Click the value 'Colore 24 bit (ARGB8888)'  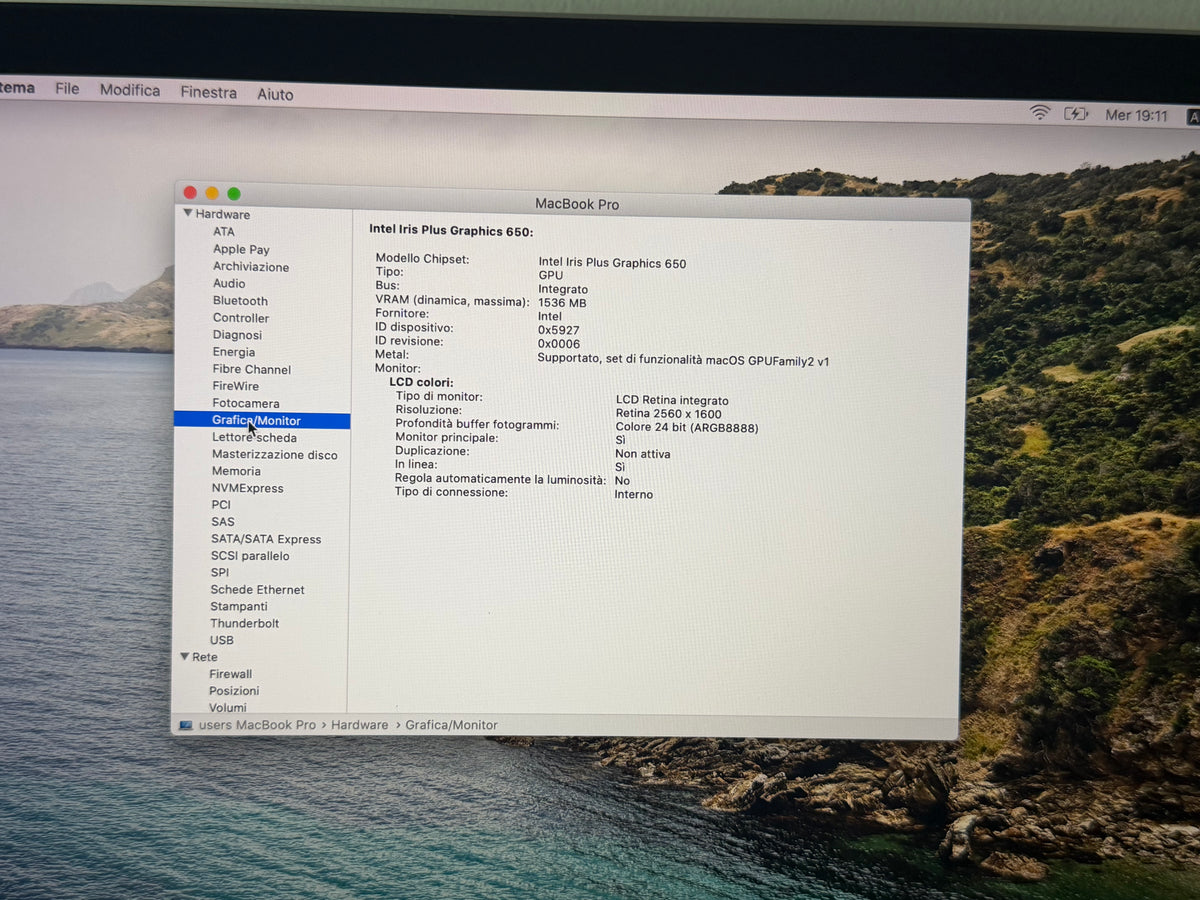[687, 428]
